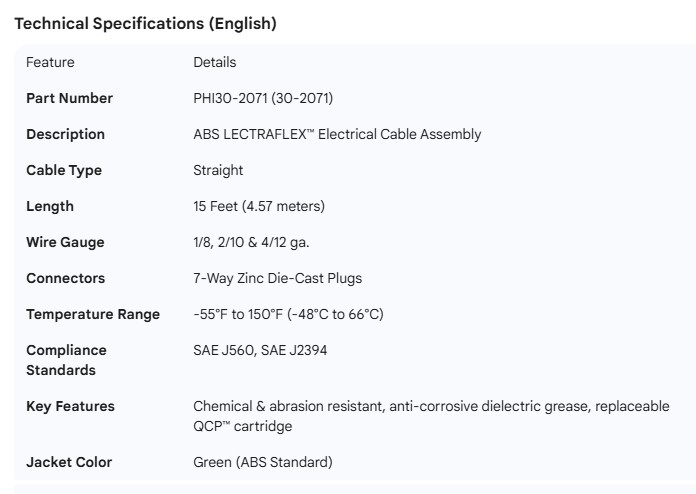Click the ABS LECTRAFLEX description text
Image resolution: width=696 pixels, height=494 pixels.
(337, 134)
